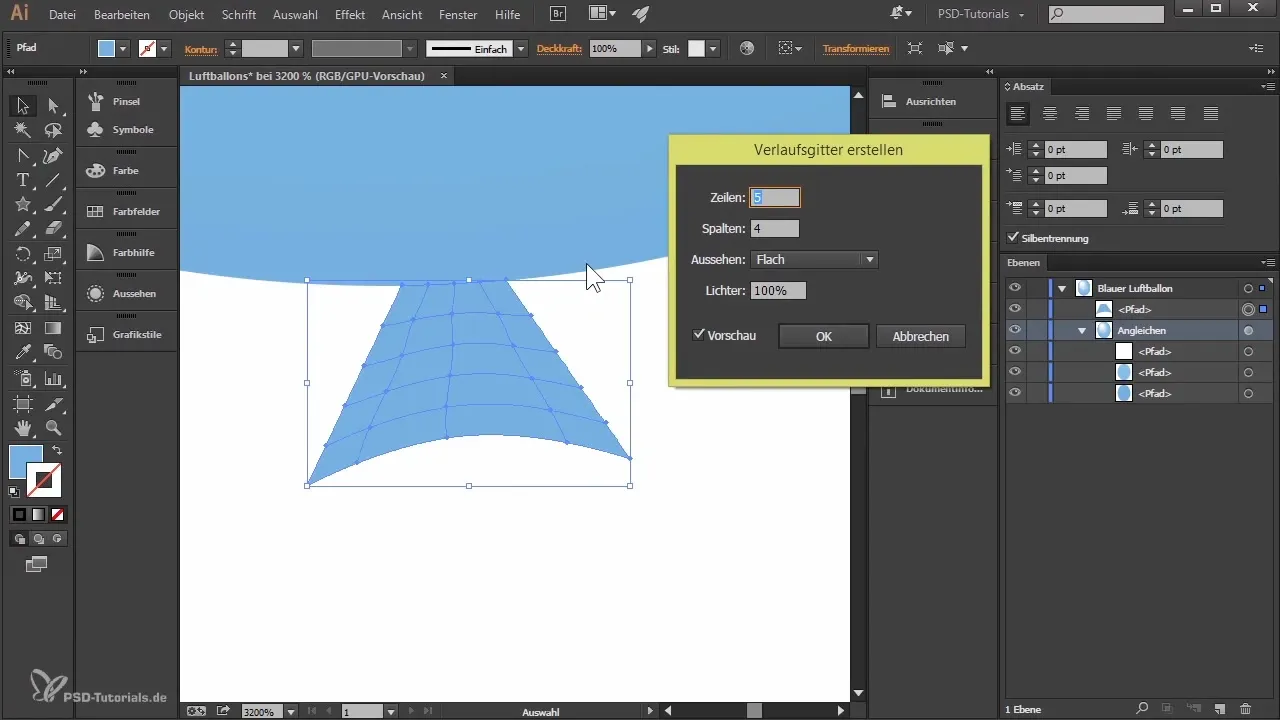Collapse the Angleichen group
Screen dimensions: 1280x720
pos(1082,330)
